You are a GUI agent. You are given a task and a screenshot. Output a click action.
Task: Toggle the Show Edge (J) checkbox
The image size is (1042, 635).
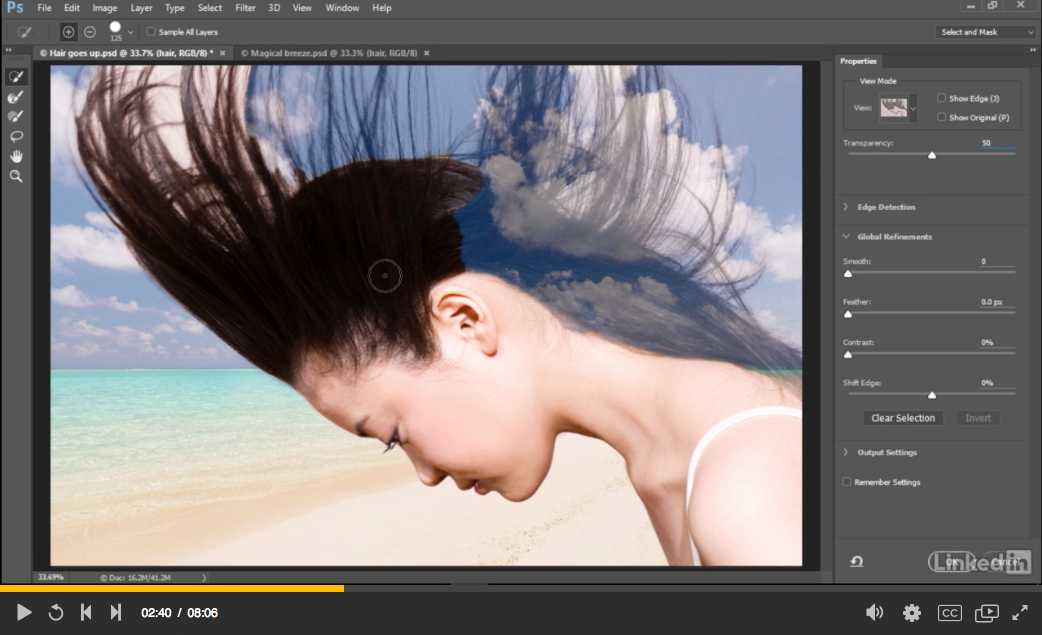point(942,98)
